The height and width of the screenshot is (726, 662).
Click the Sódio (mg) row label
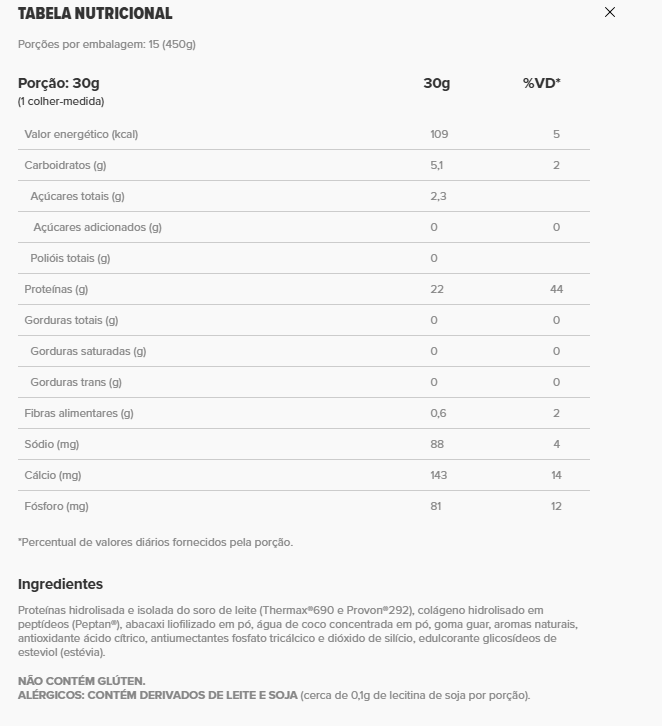51,444
